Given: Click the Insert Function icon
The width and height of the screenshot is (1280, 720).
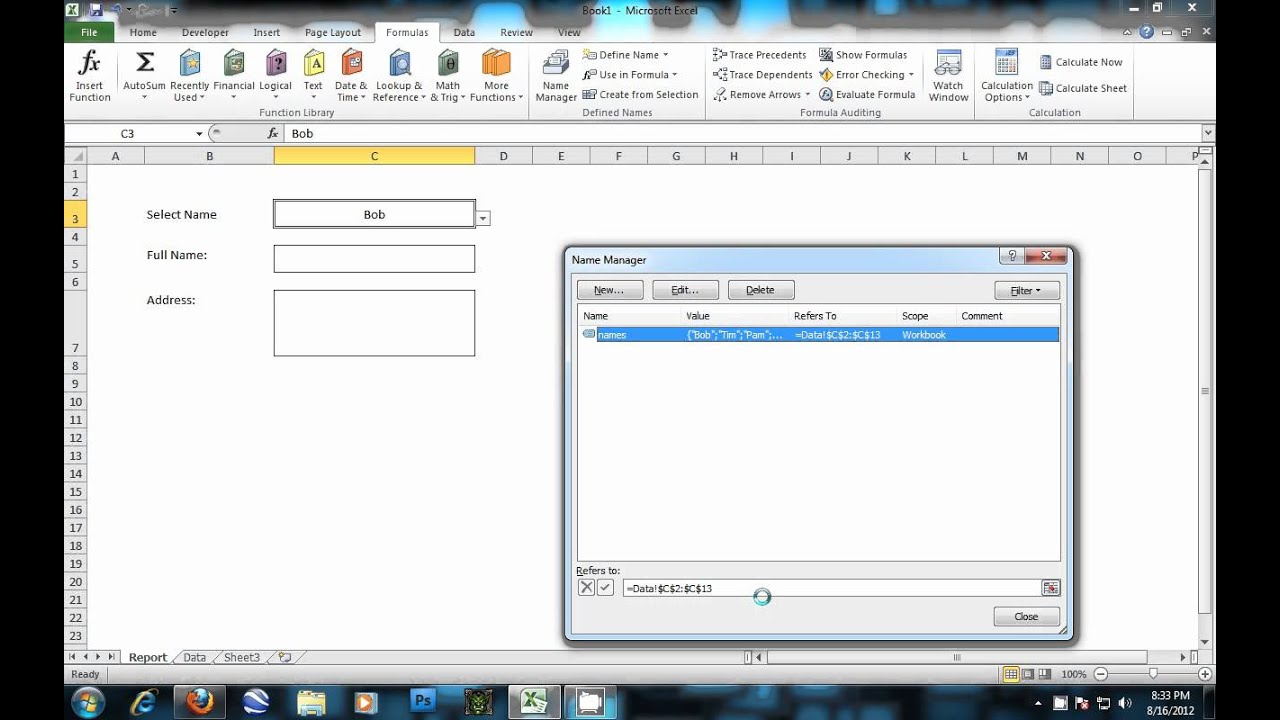Looking at the screenshot, I should (89, 76).
